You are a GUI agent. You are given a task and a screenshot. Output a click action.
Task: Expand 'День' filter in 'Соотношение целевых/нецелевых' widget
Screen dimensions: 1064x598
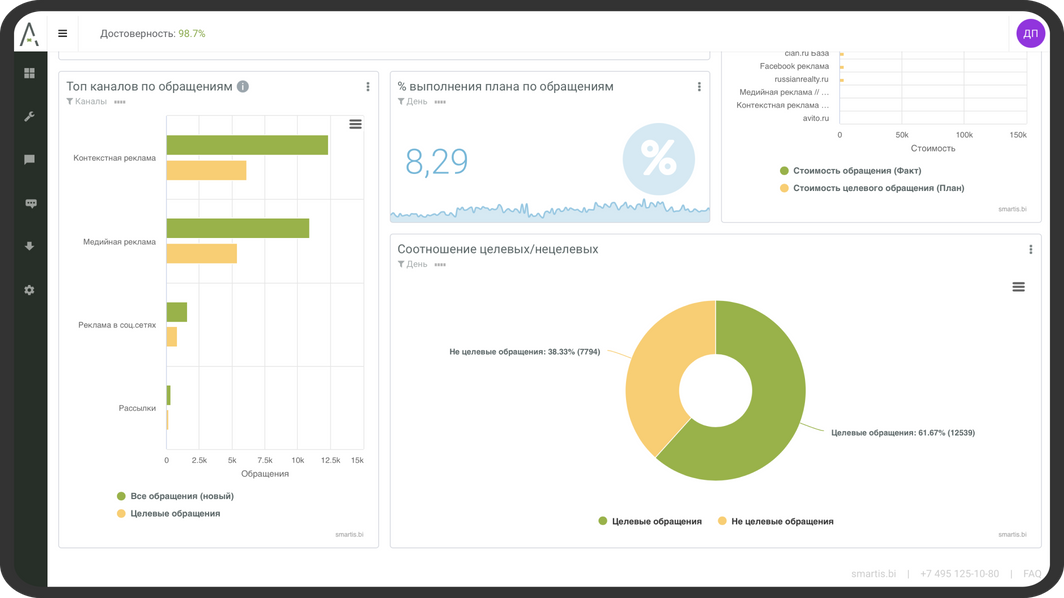coord(415,264)
